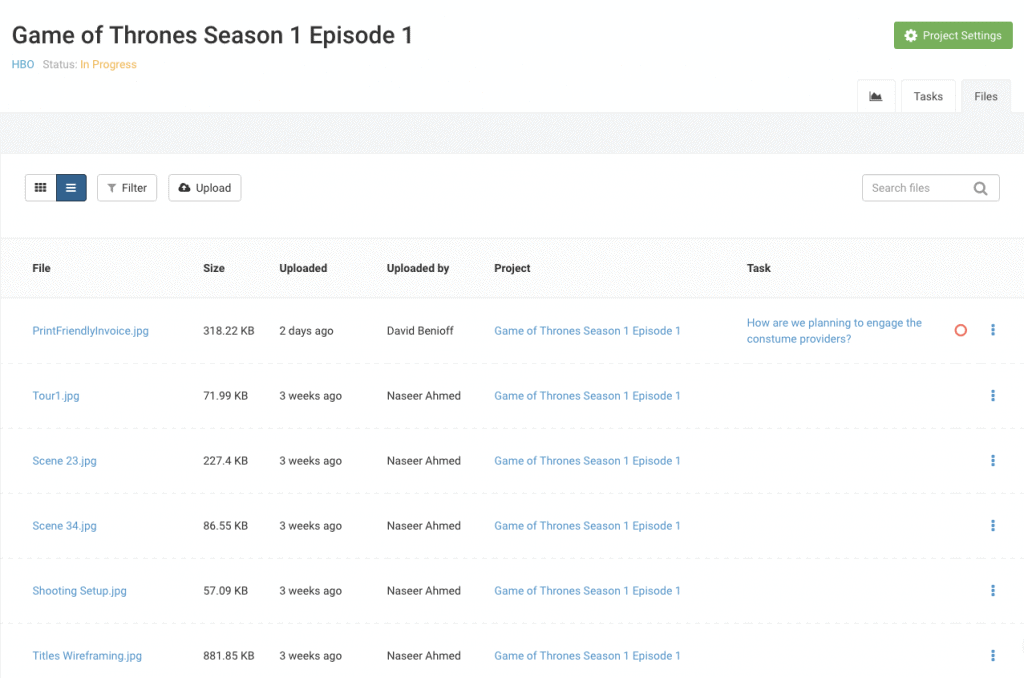Screen dimensions: 1024x678
Task: Open options menu for Scene 23.jpg row
Action: (x=993, y=461)
